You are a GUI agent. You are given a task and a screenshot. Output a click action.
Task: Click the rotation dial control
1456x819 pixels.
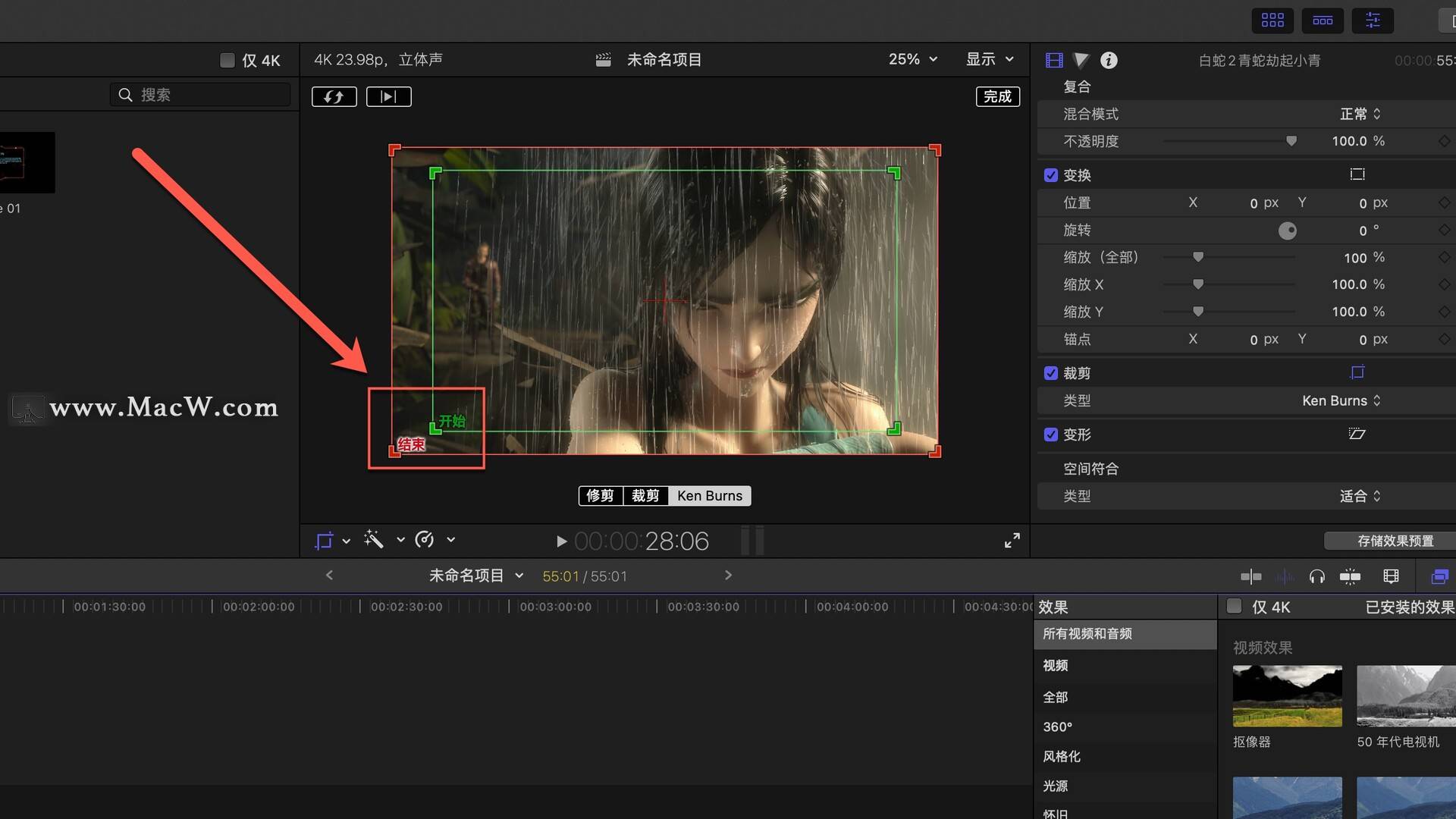pyautogui.click(x=1288, y=231)
